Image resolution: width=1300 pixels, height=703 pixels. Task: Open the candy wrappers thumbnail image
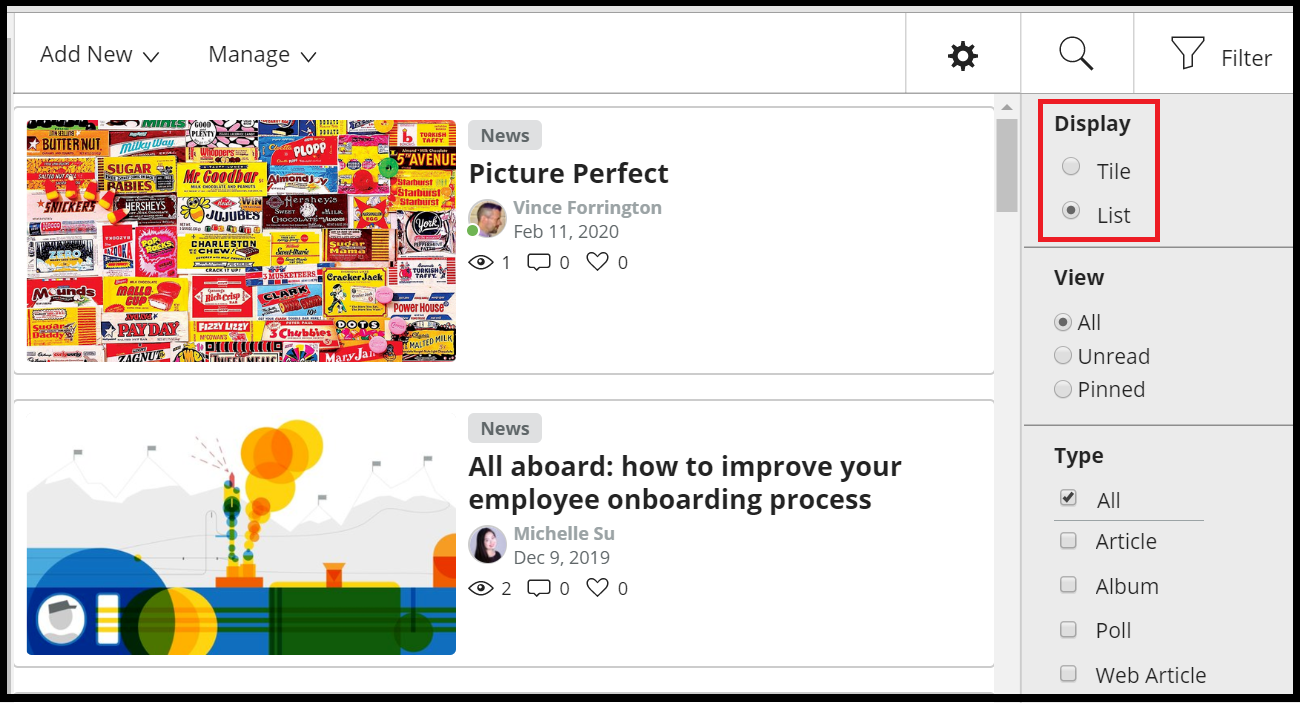241,240
